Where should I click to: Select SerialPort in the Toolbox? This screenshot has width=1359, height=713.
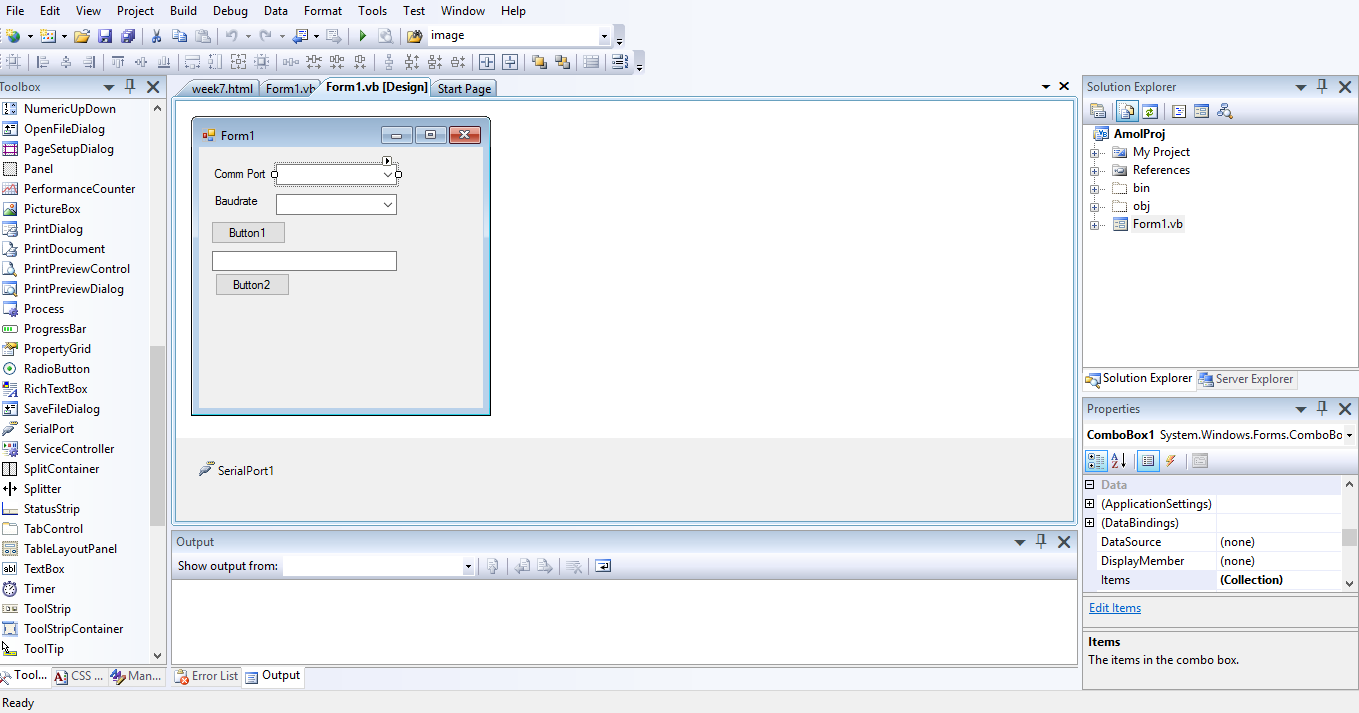[49, 429]
